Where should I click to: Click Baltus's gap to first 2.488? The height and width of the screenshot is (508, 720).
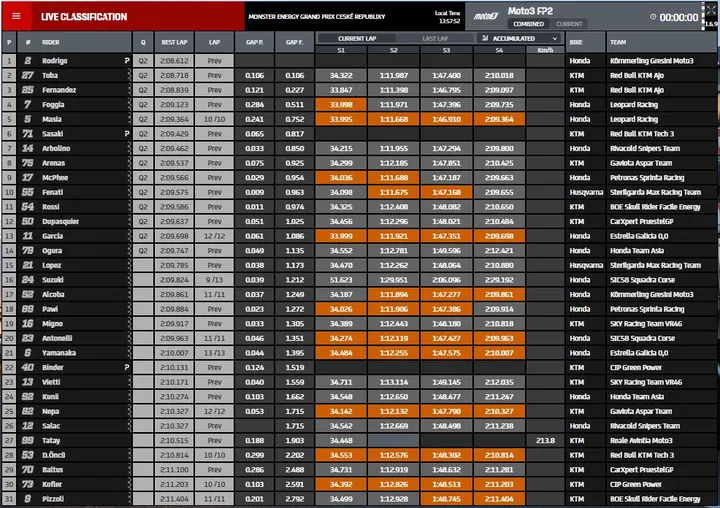pos(294,470)
